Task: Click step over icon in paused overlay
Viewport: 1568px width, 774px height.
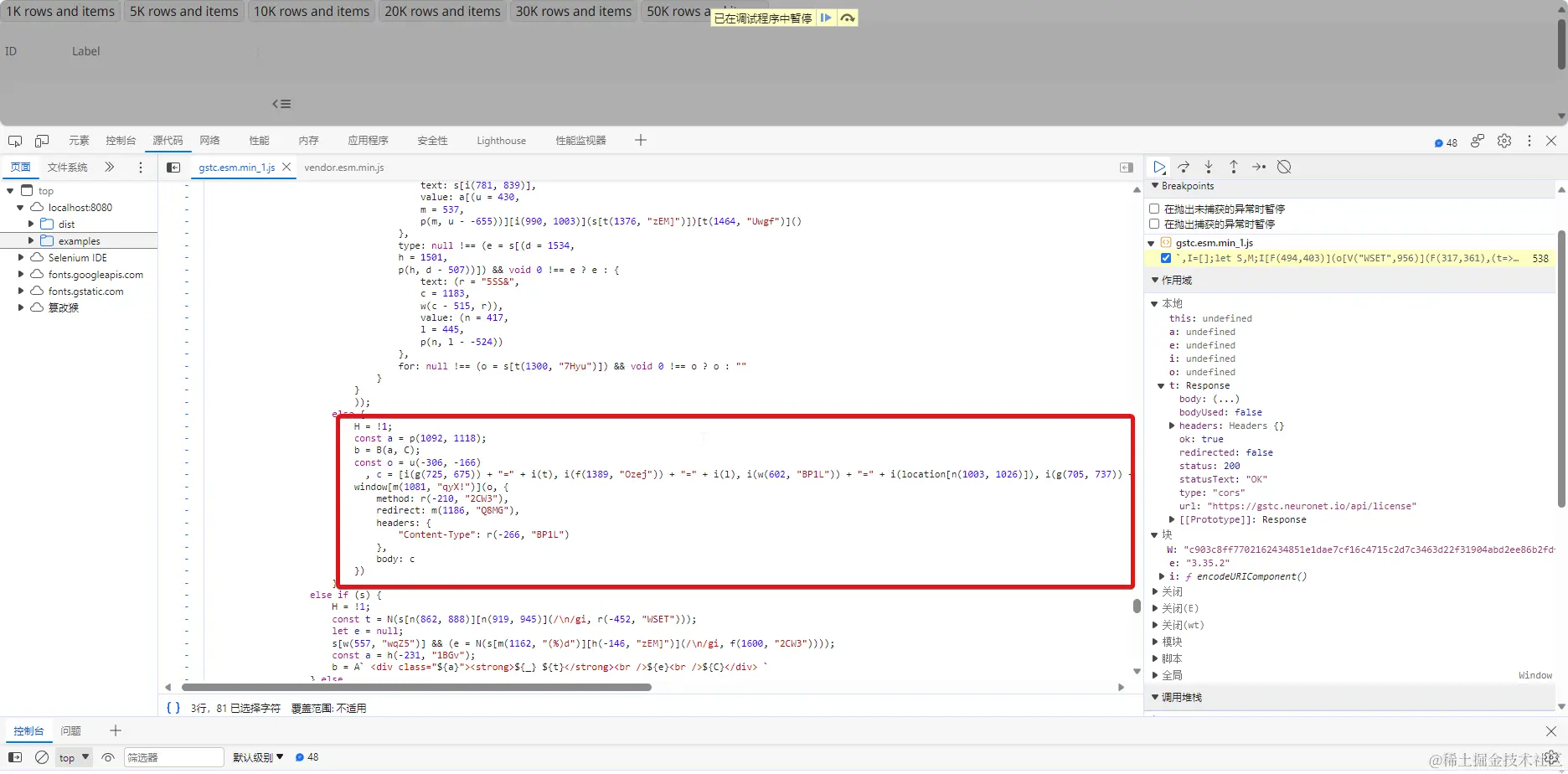Action: (x=848, y=18)
